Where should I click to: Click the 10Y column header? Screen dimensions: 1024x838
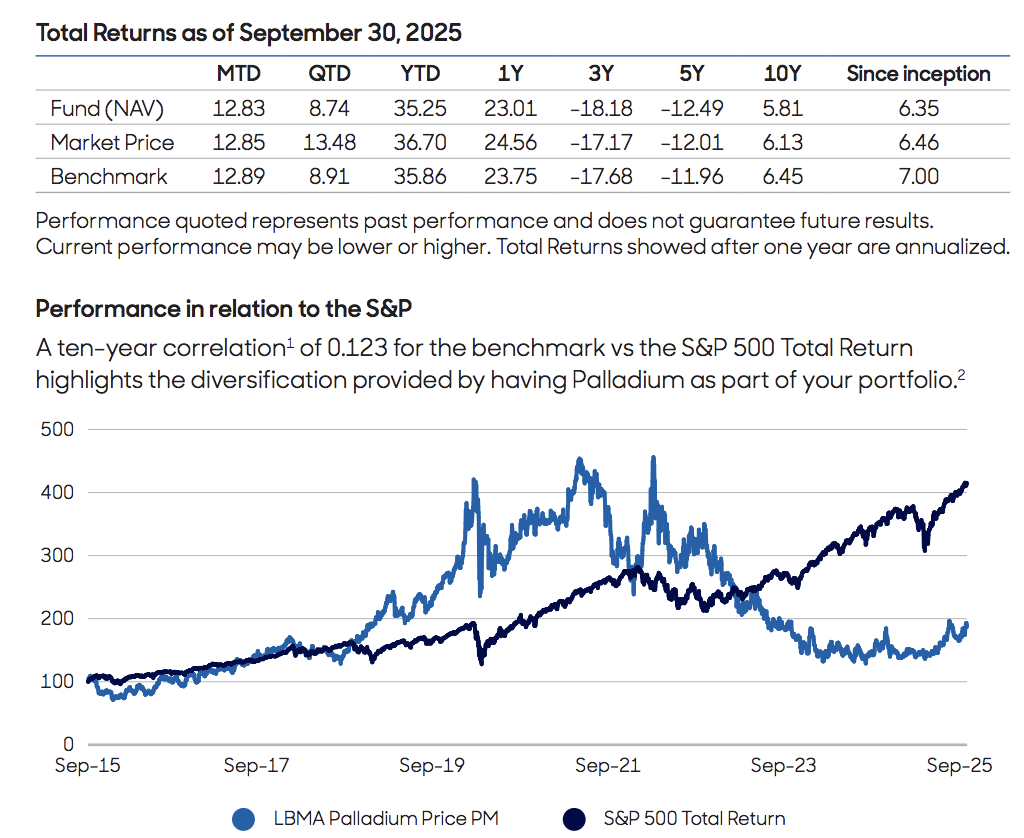(x=783, y=74)
